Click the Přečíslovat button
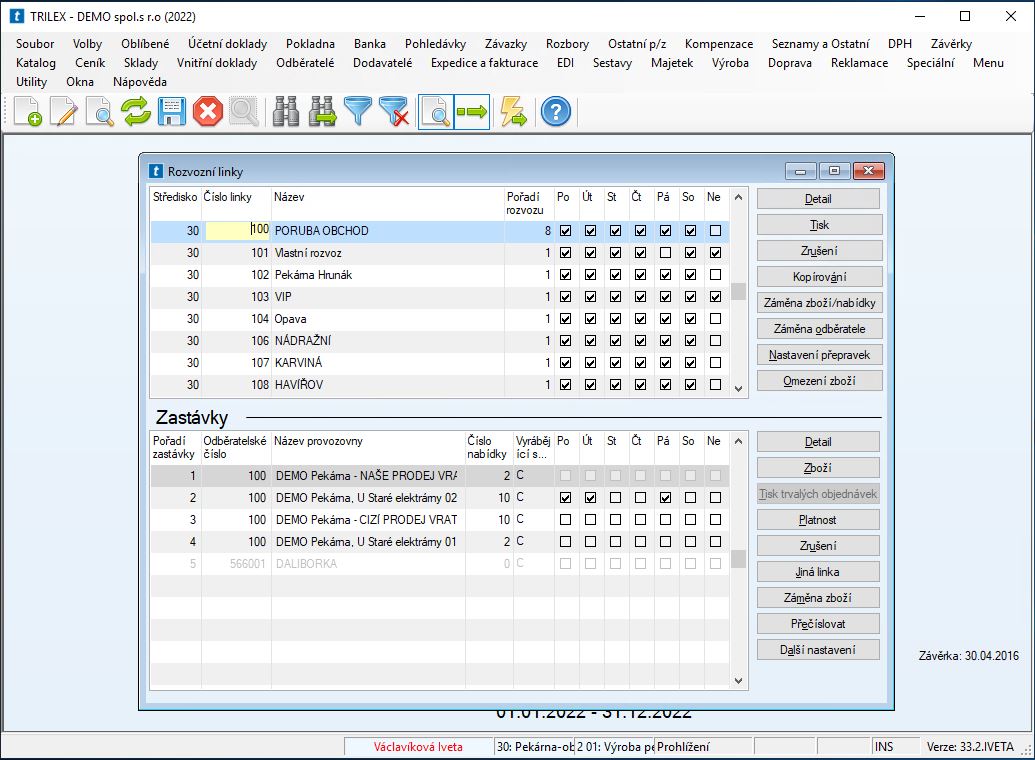The image size is (1035, 760). point(818,624)
